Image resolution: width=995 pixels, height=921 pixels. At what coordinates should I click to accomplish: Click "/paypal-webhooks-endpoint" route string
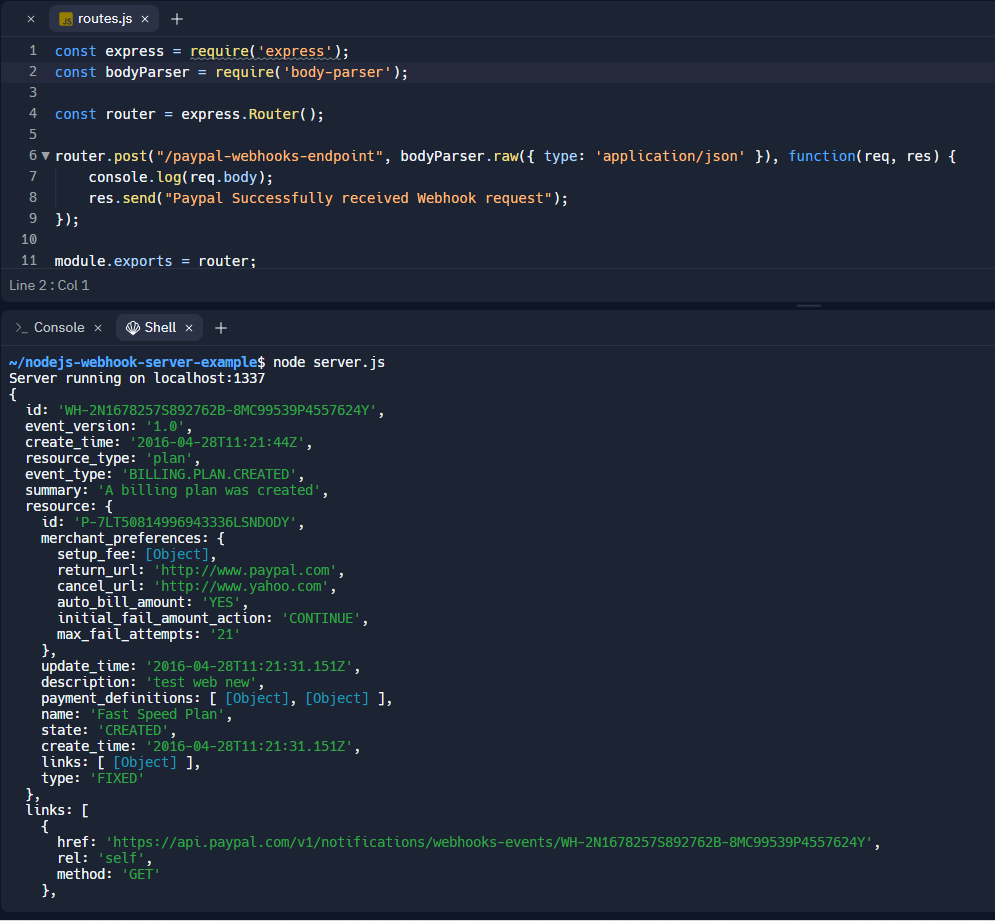coord(270,156)
